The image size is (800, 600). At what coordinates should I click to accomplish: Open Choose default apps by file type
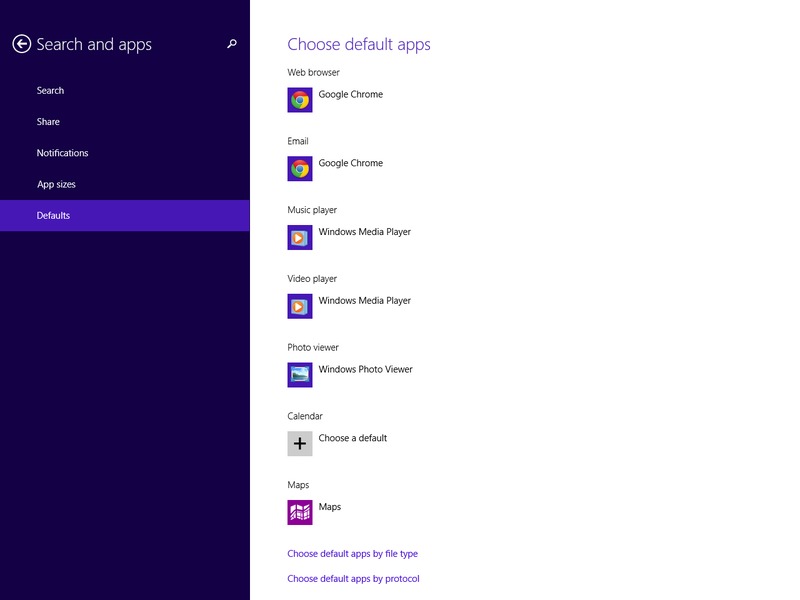tap(352, 554)
